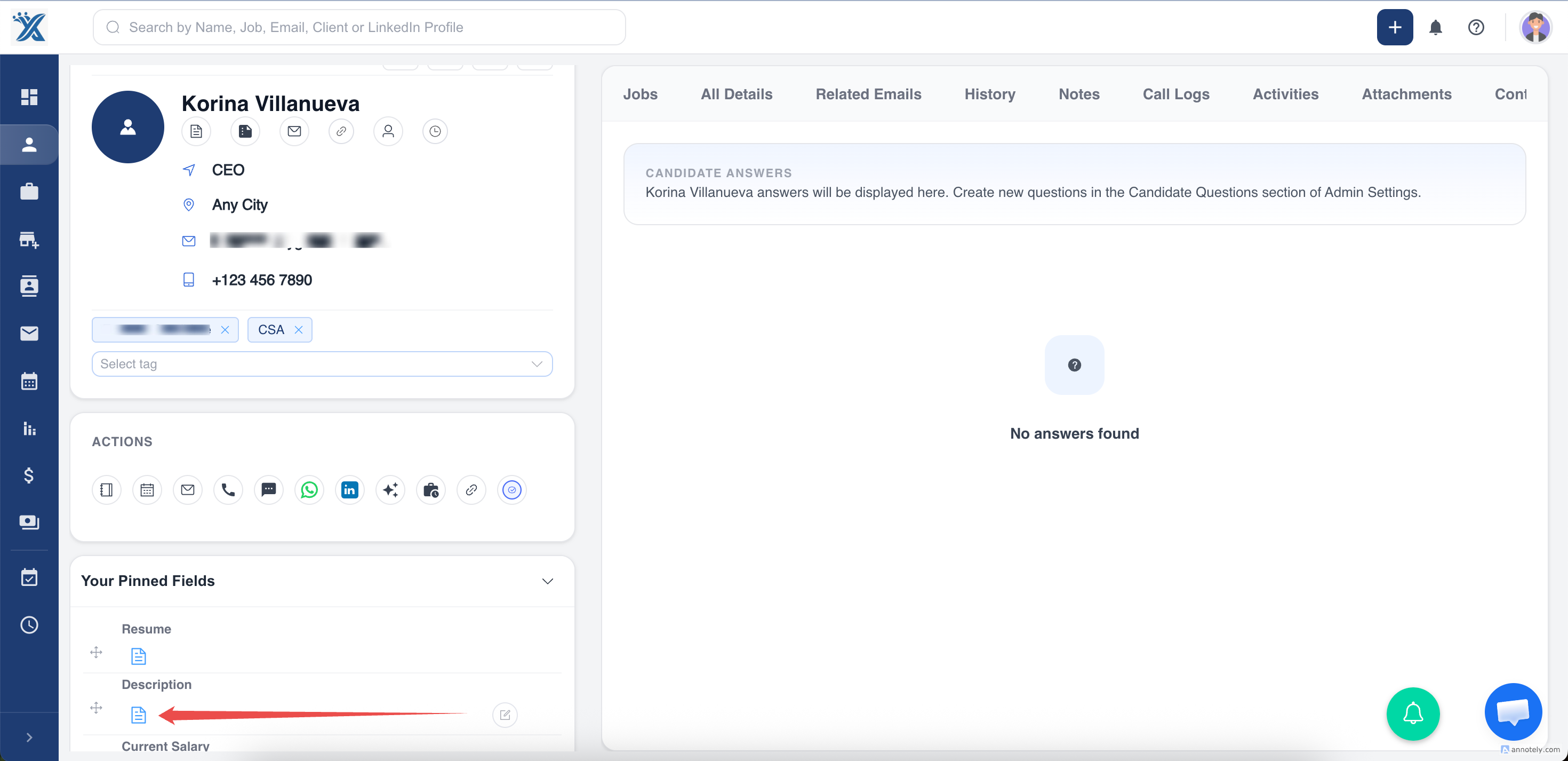Open the Select tag dropdown

click(x=322, y=364)
